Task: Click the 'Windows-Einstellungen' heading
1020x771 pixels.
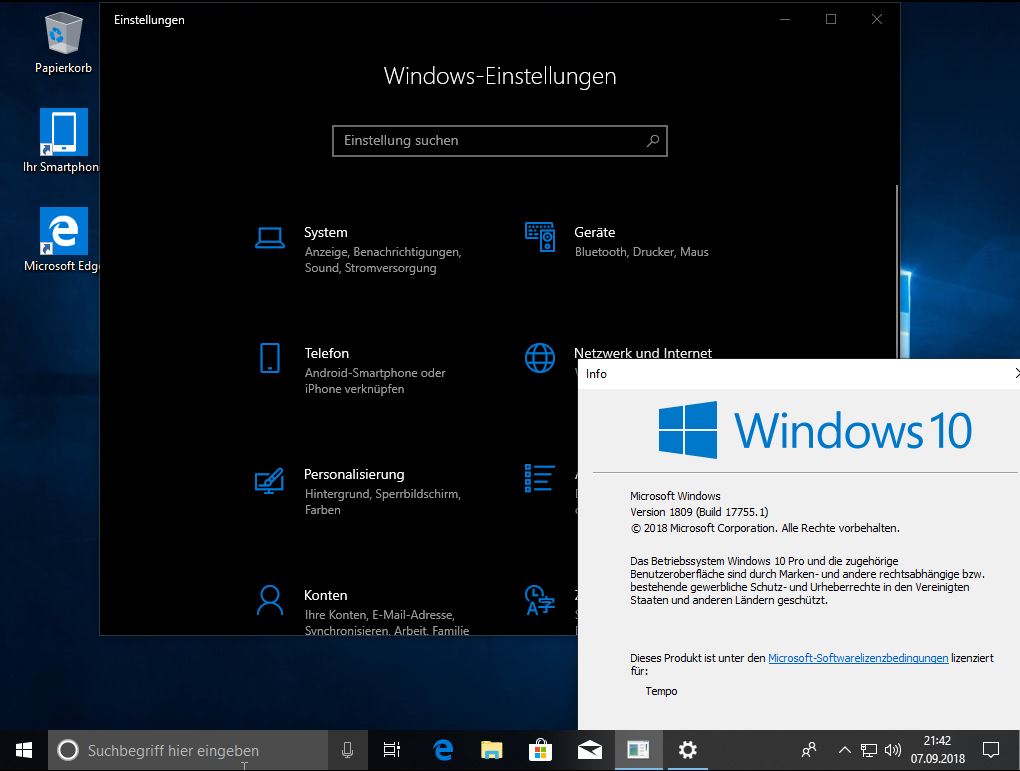Action: point(500,76)
